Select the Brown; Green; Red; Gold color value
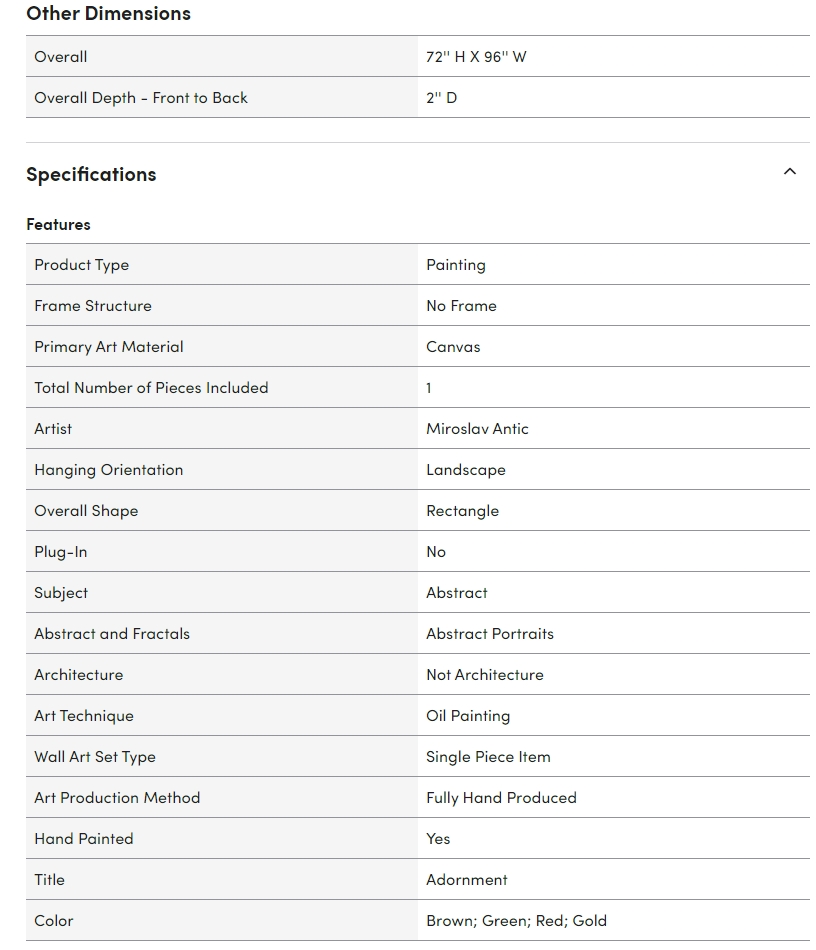 [516, 921]
